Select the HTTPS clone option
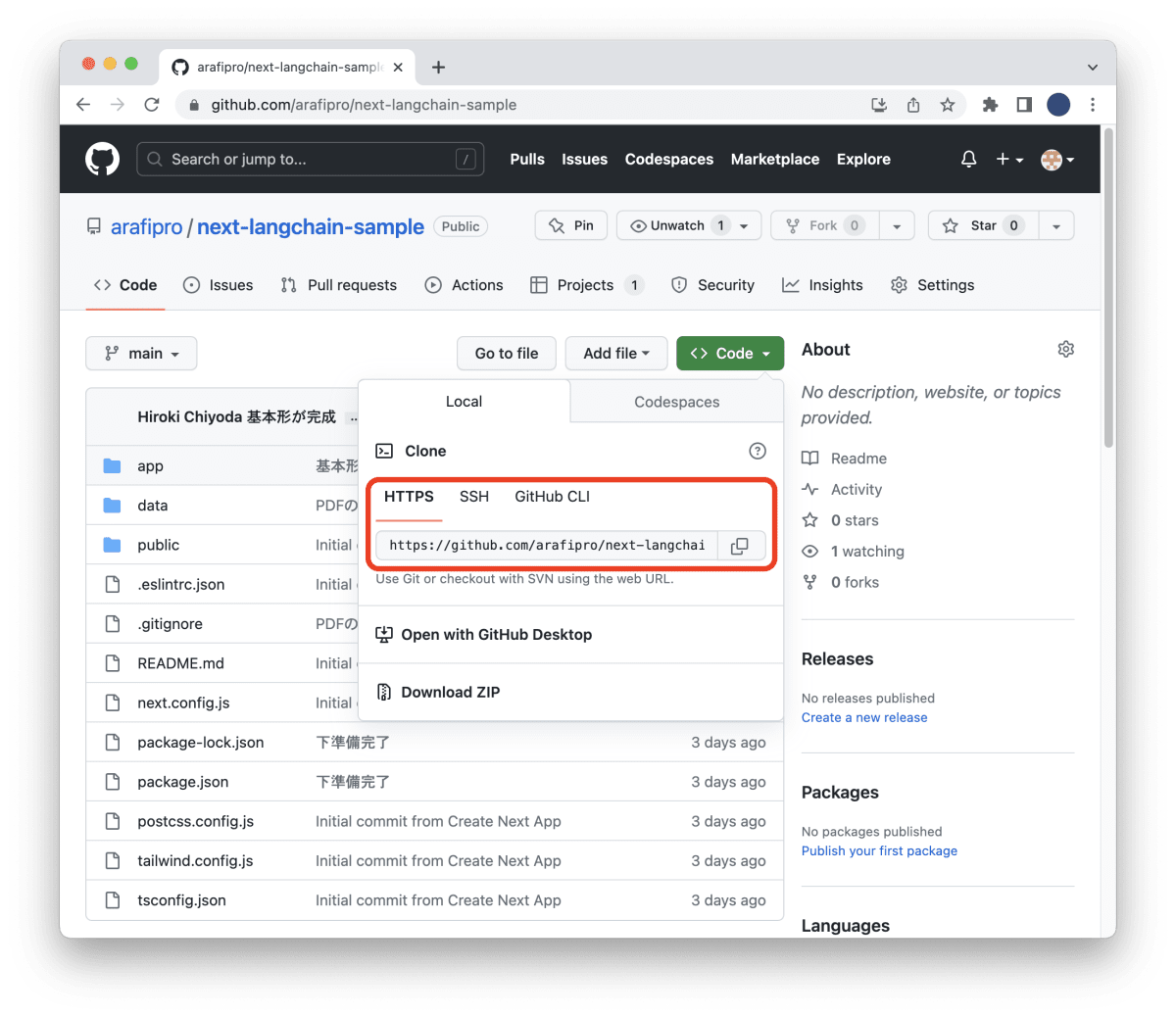This screenshot has width=1176, height=1017. click(409, 497)
